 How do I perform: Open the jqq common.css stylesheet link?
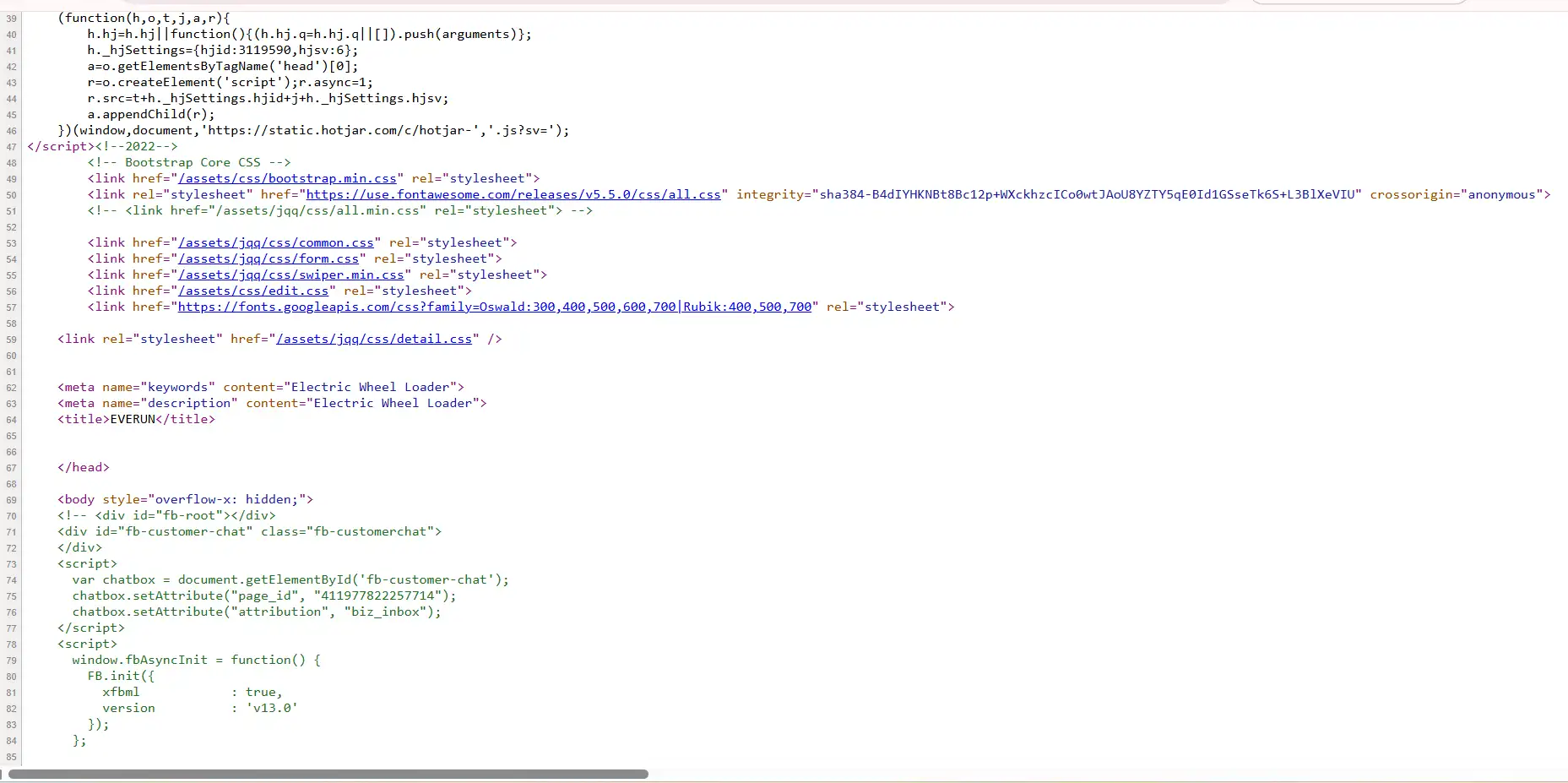[275, 242]
